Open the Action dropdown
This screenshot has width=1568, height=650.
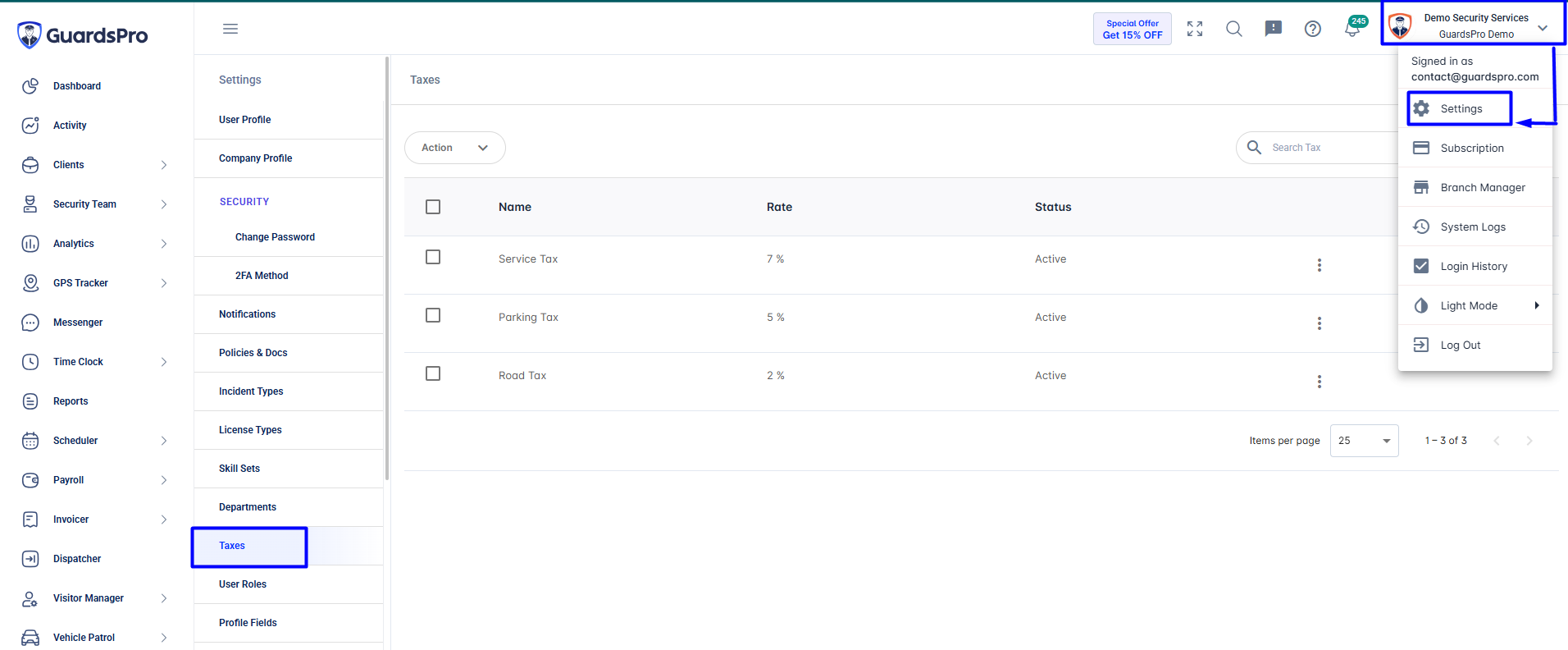coord(455,148)
